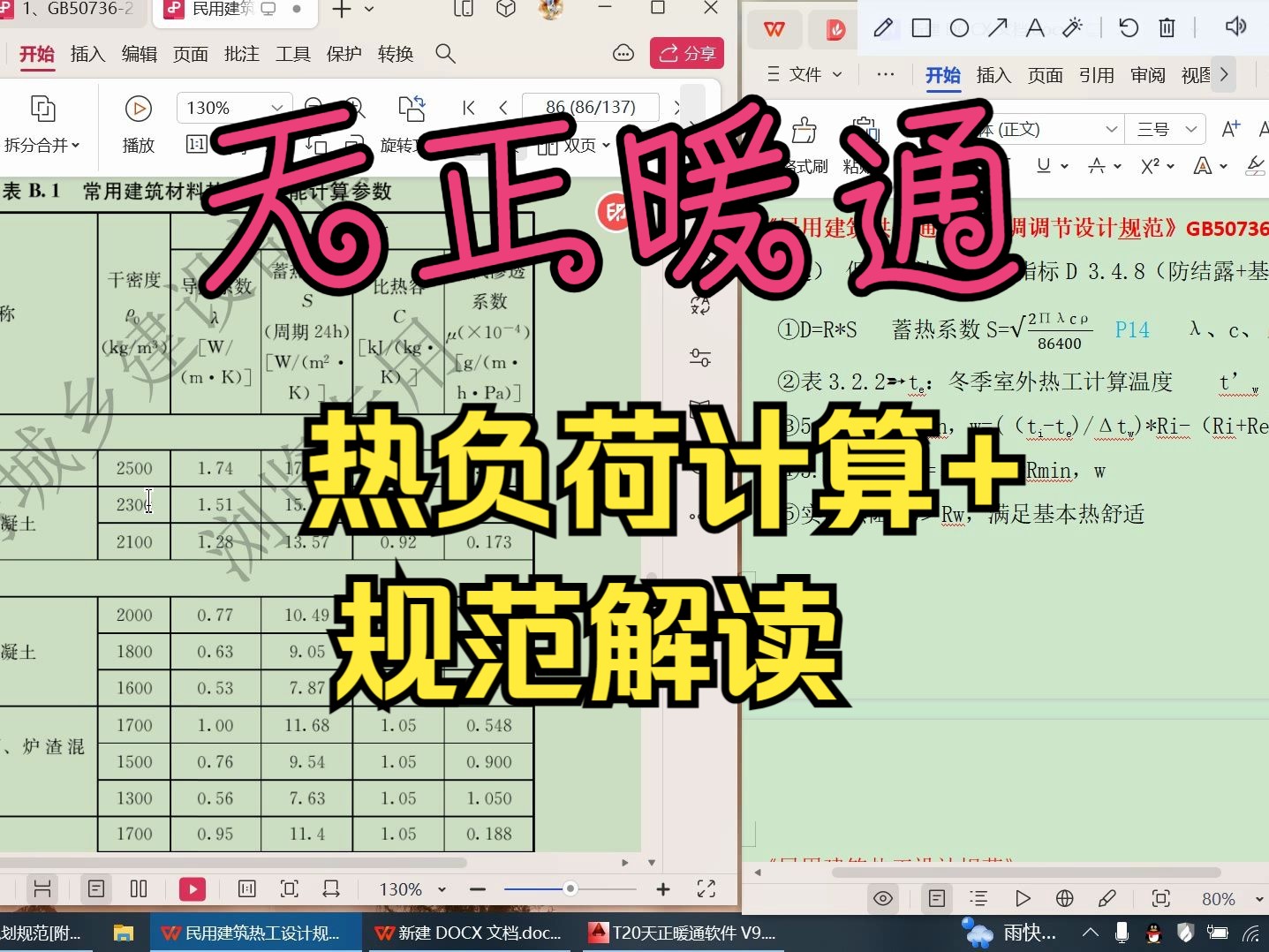The image size is (1269, 952).
Task: Expand more ribbon tabs chevron in Writer
Action: (x=1224, y=75)
